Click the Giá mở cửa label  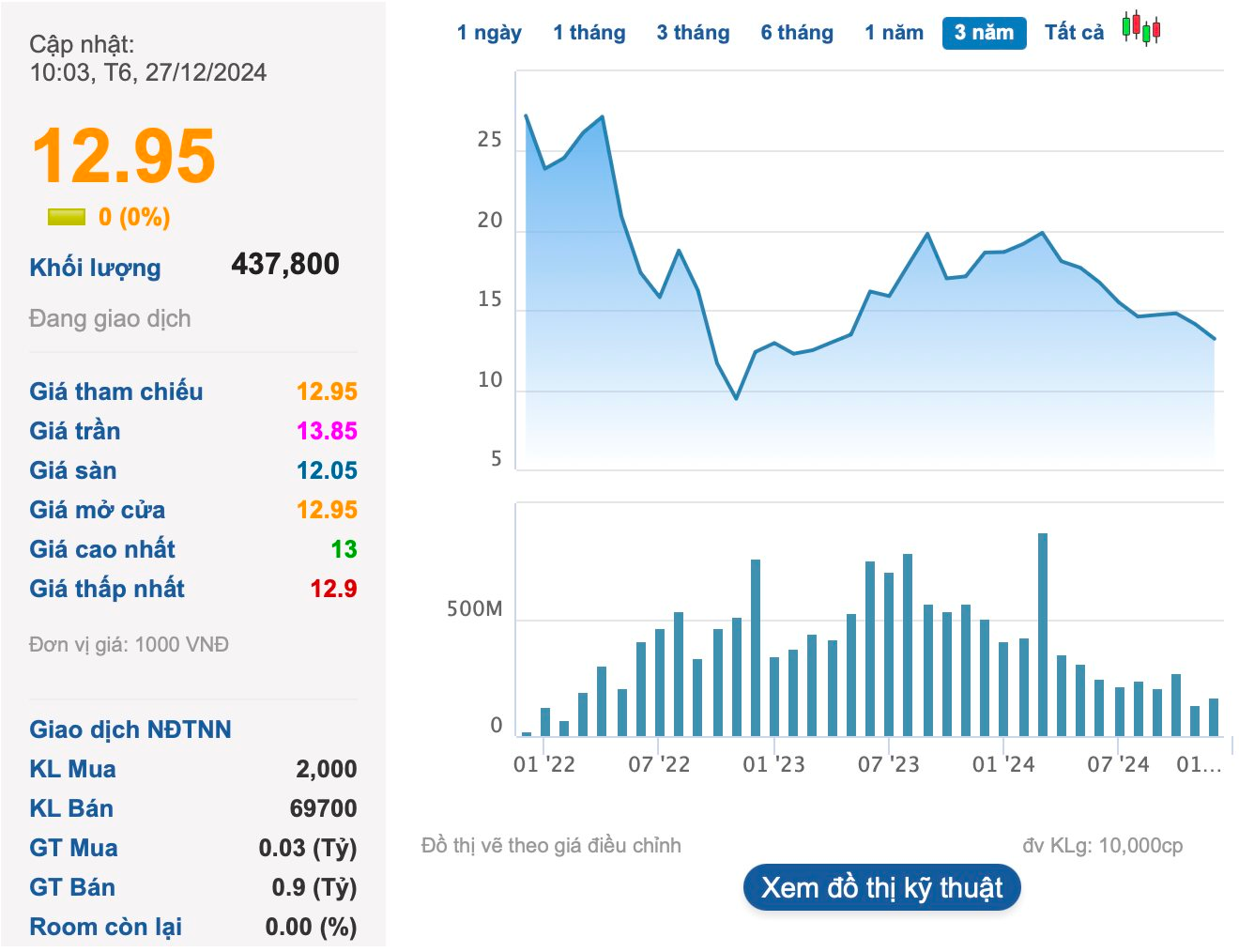[97, 509]
